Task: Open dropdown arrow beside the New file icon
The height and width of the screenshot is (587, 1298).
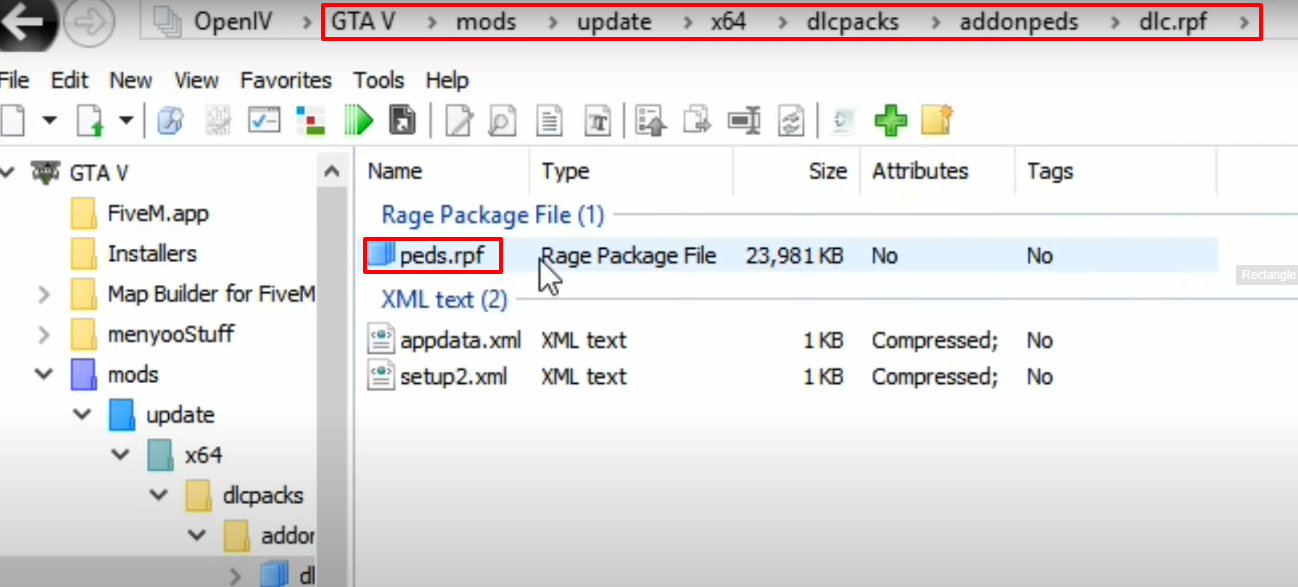Action: point(49,121)
